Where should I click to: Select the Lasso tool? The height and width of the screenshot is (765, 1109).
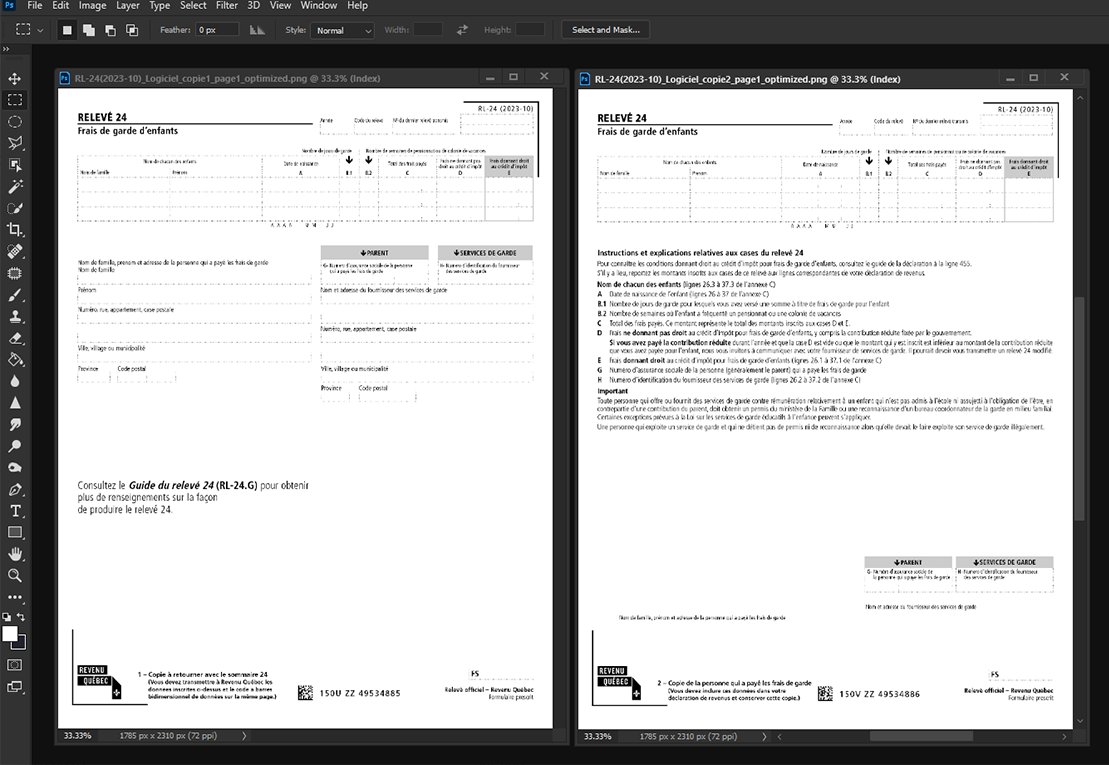pos(15,143)
